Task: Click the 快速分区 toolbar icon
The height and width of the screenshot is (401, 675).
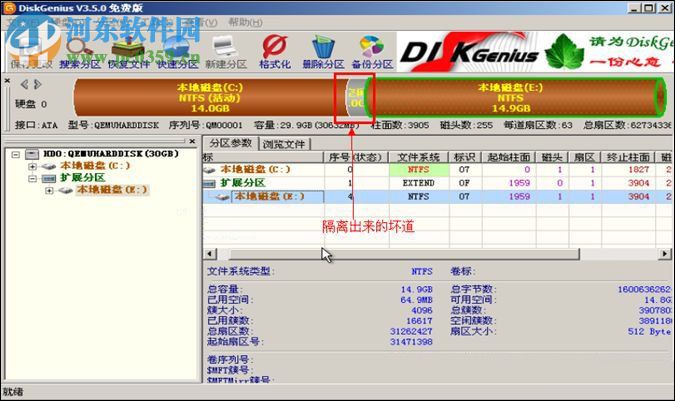Action: tap(177, 46)
